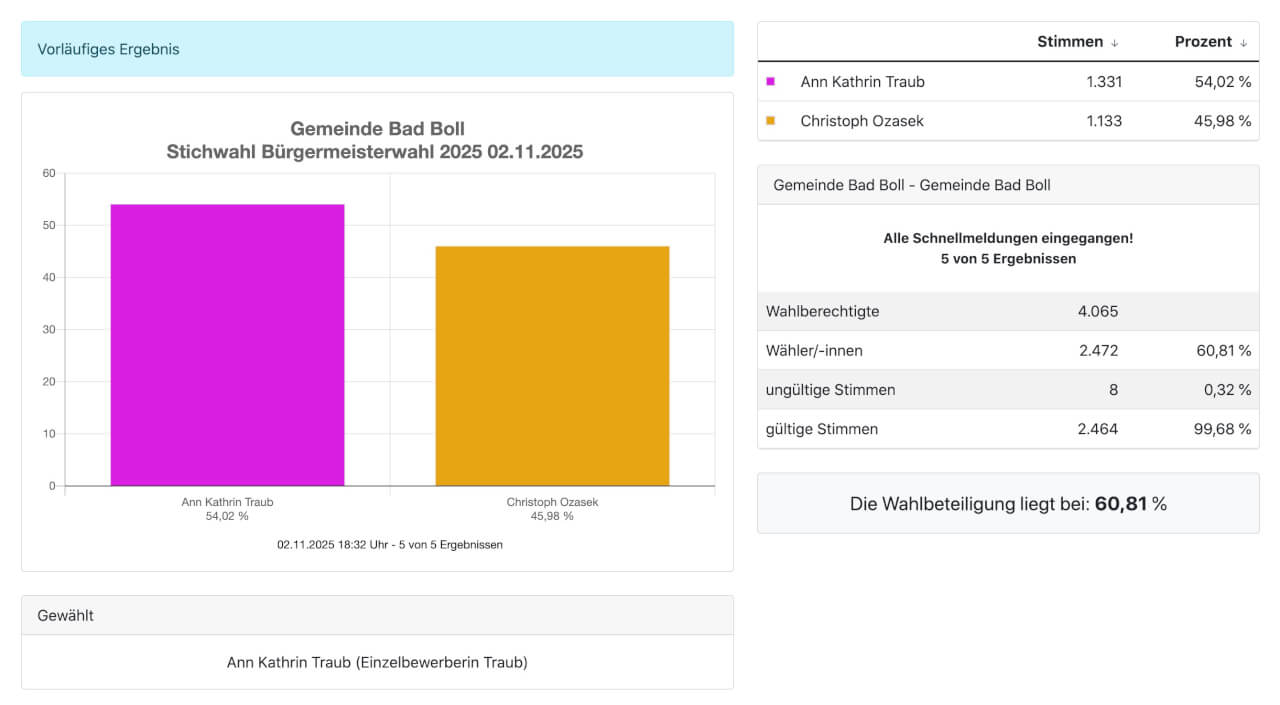Click the gültige Stimmen row

(x=1008, y=429)
